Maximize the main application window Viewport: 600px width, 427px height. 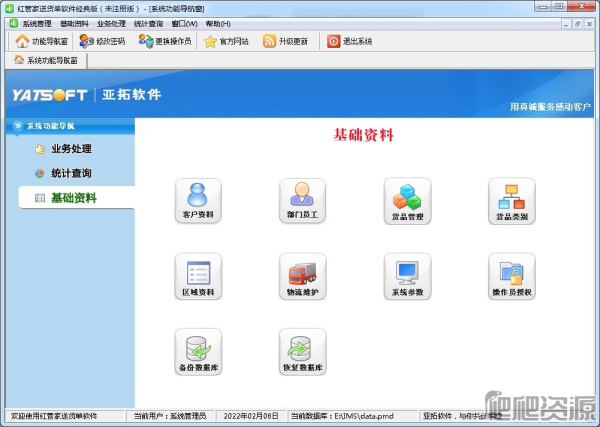(x=559, y=6)
